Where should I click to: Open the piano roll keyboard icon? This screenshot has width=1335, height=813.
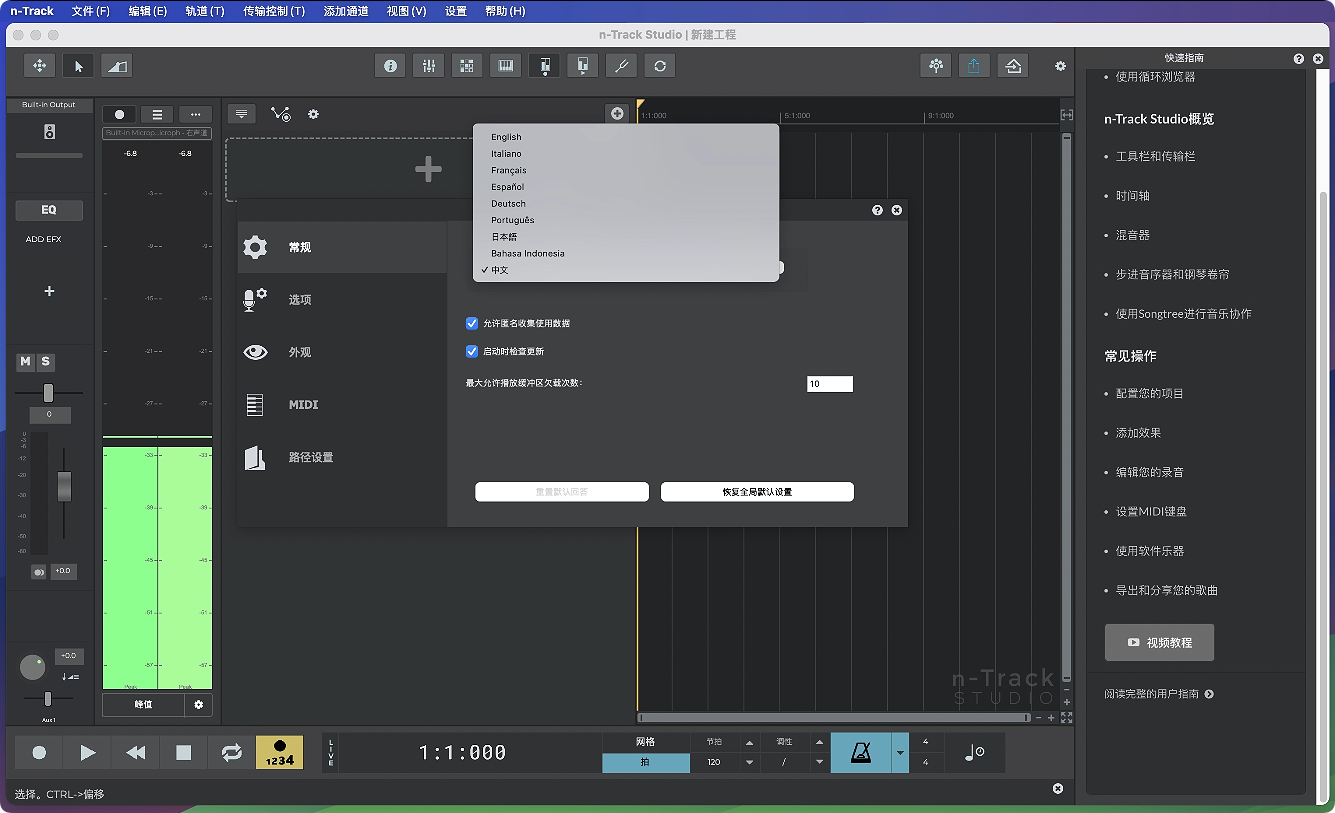tap(505, 66)
